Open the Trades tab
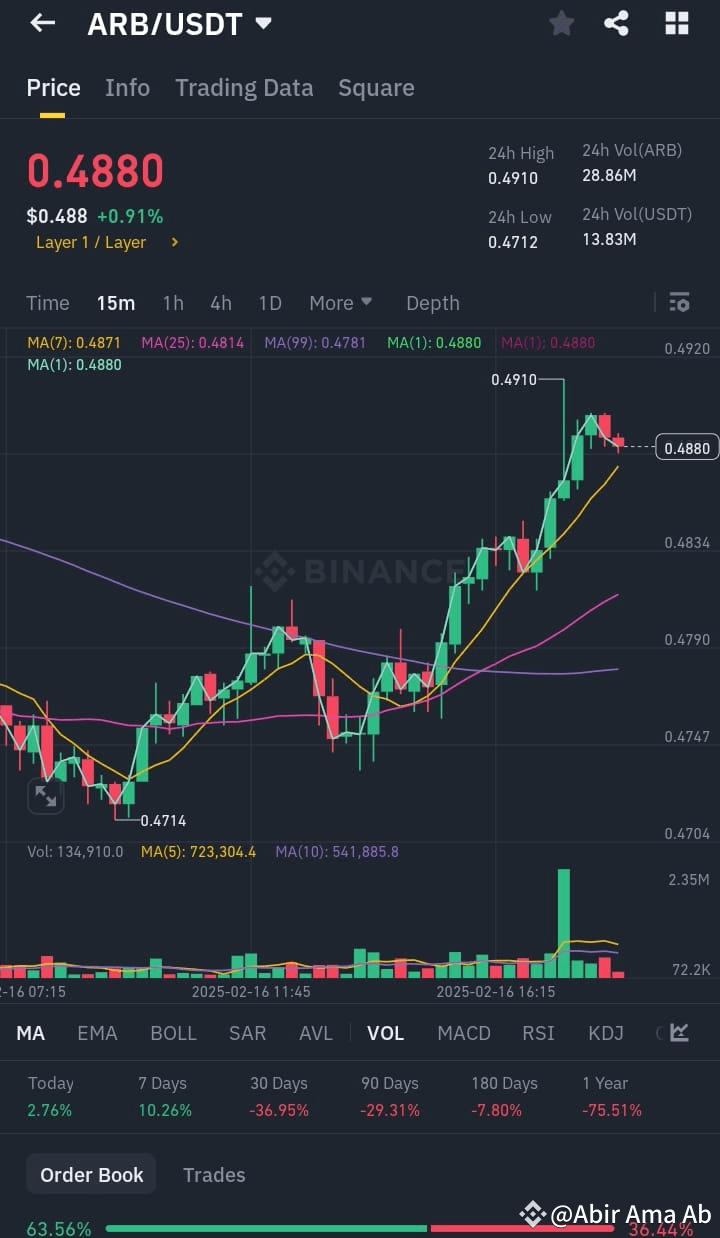The height and width of the screenshot is (1238, 720). [214, 1174]
